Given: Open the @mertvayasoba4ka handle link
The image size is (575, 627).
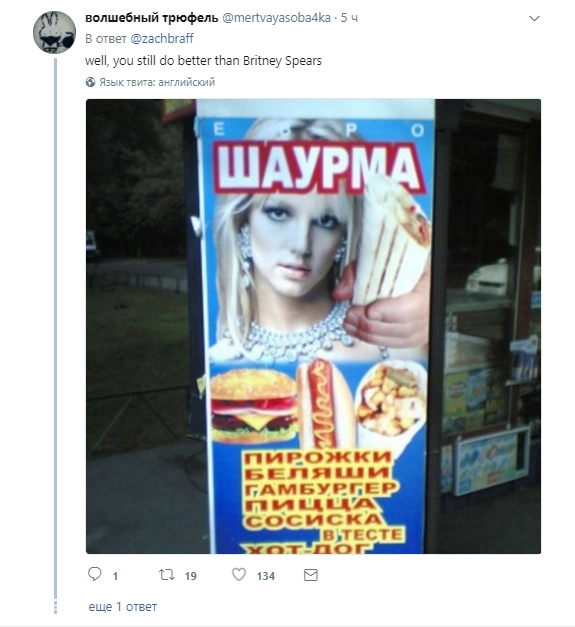Looking at the screenshot, I should coord(276,18).
